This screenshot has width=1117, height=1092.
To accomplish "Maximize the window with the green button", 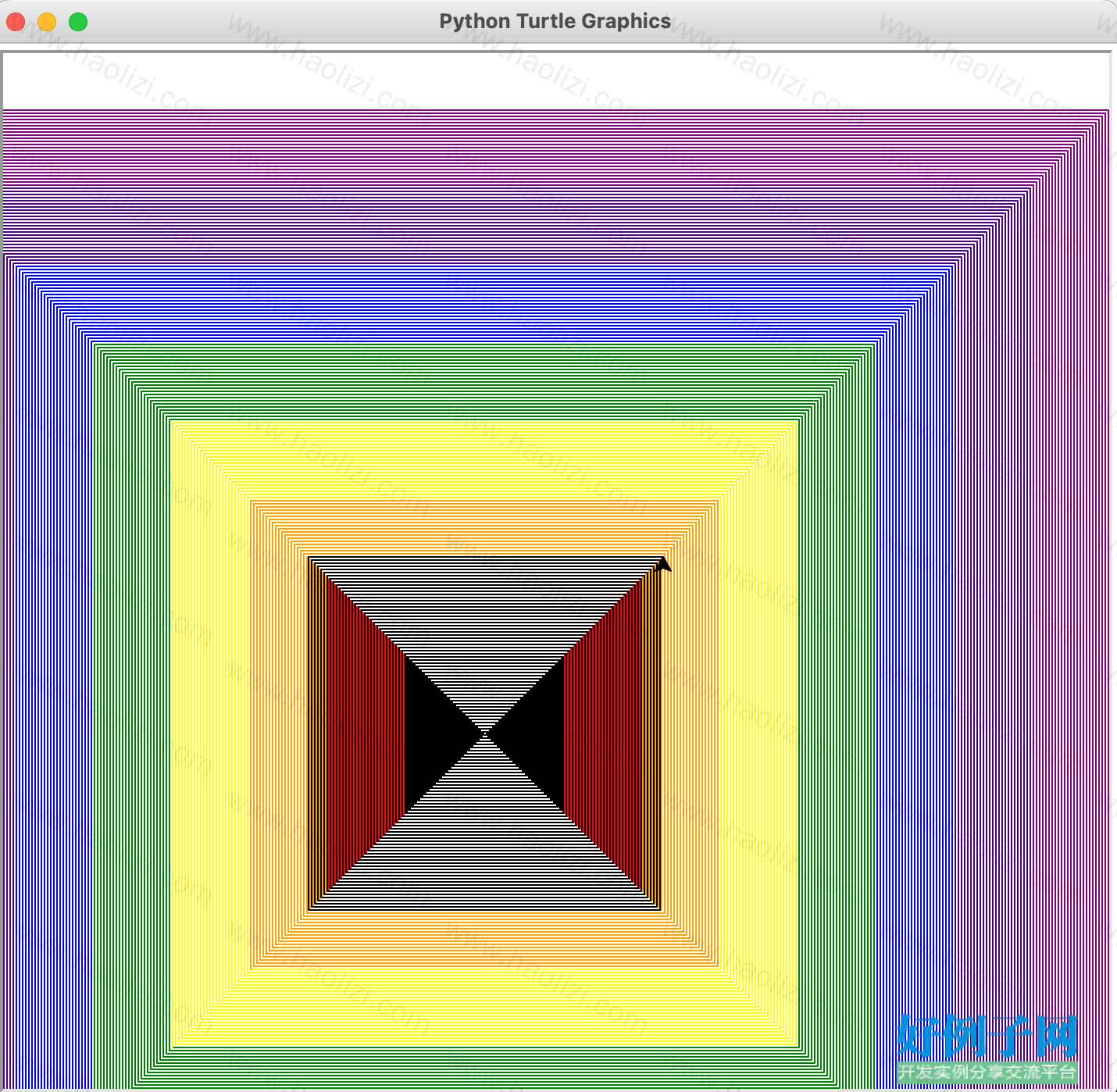I will 78,22.
